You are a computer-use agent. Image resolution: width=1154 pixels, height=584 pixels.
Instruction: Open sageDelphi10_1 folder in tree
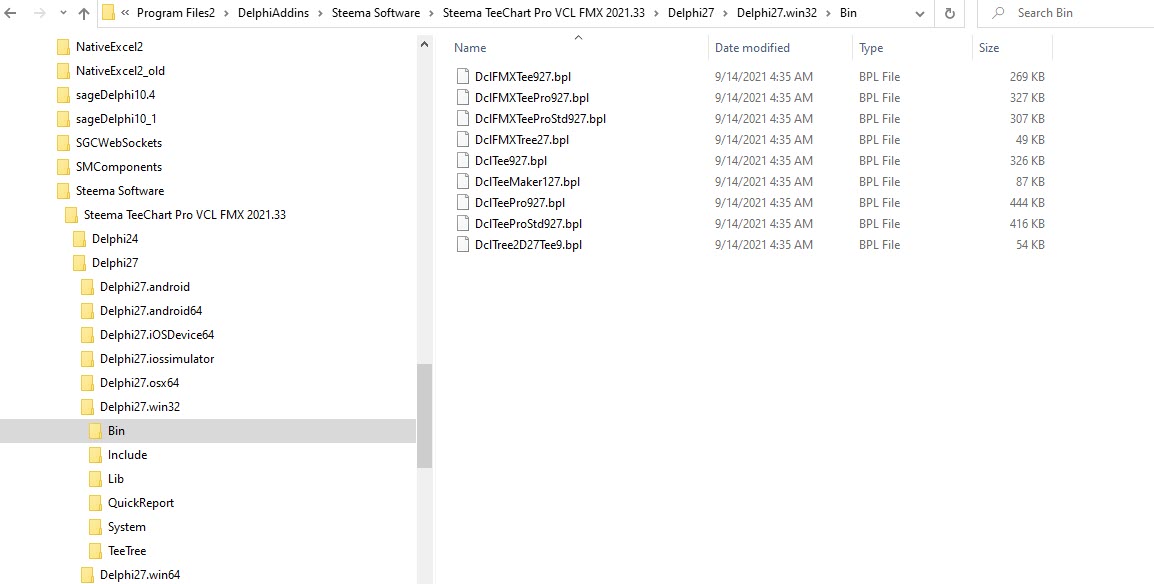tap(116, 119)
